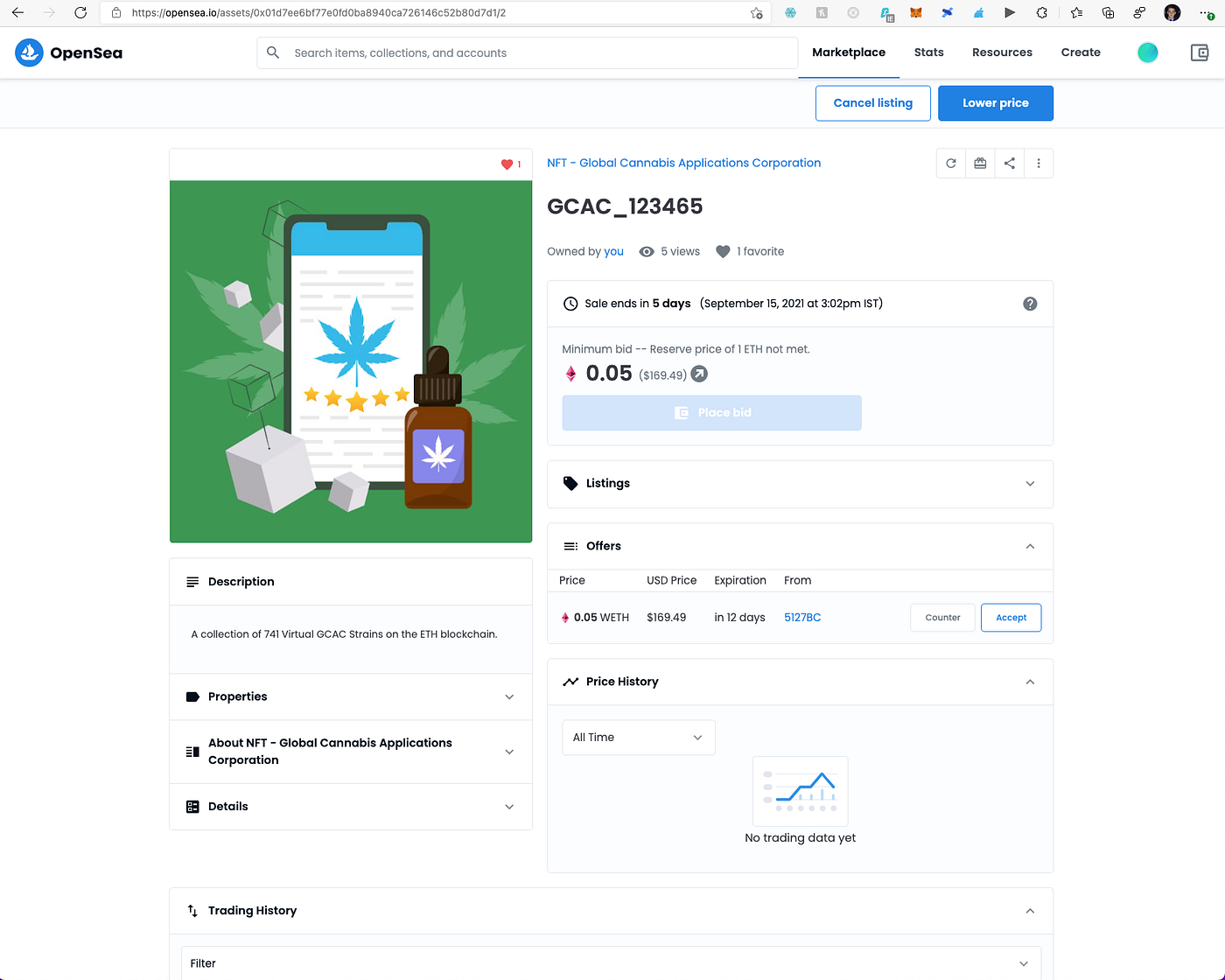Expand the Details section

[350, 807]
